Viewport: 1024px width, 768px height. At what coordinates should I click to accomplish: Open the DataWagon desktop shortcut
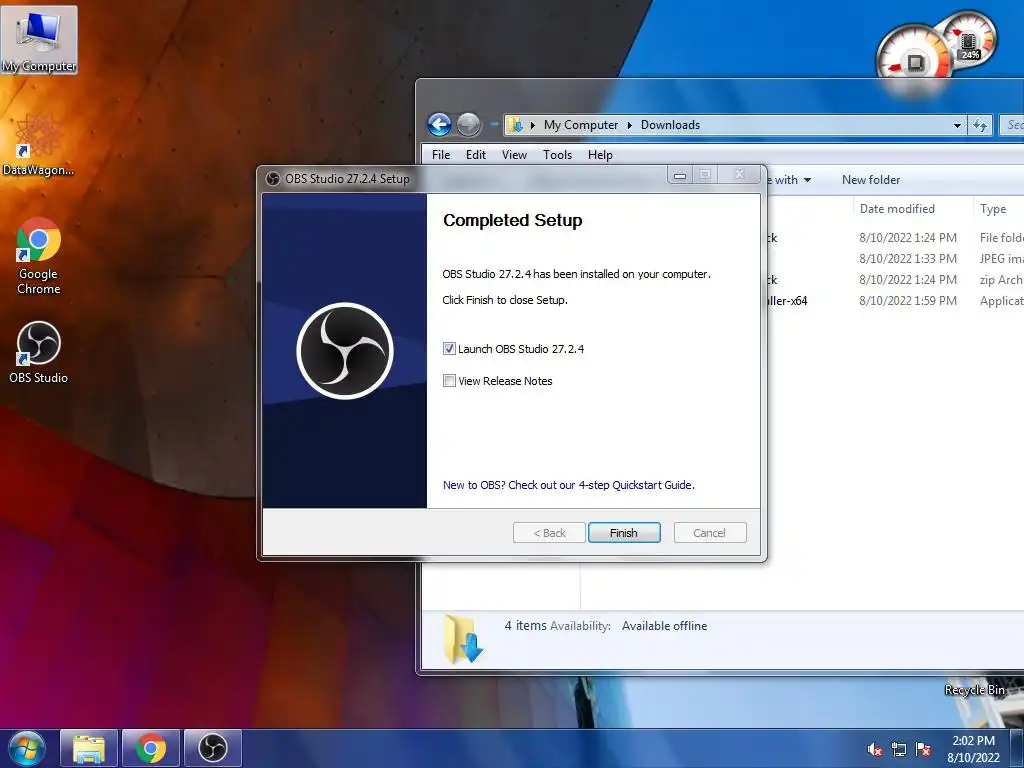[38, 145]
